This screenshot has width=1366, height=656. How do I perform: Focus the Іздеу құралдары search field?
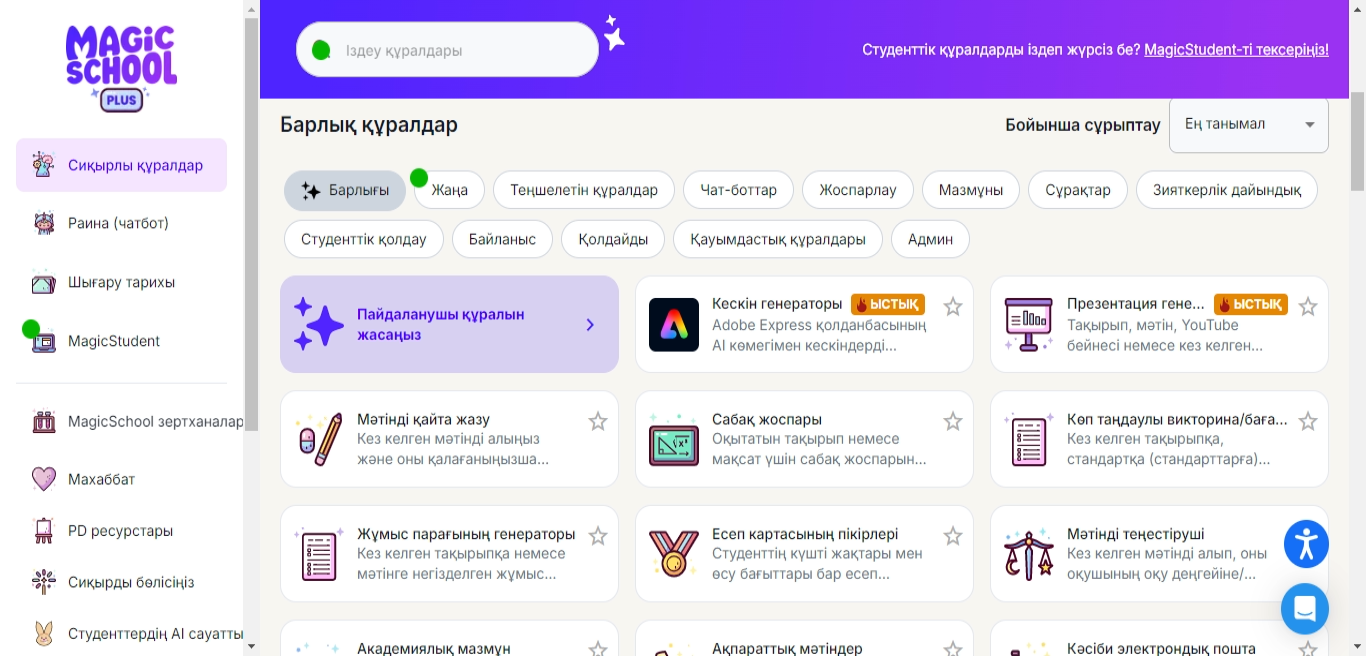tap(447, 50)
